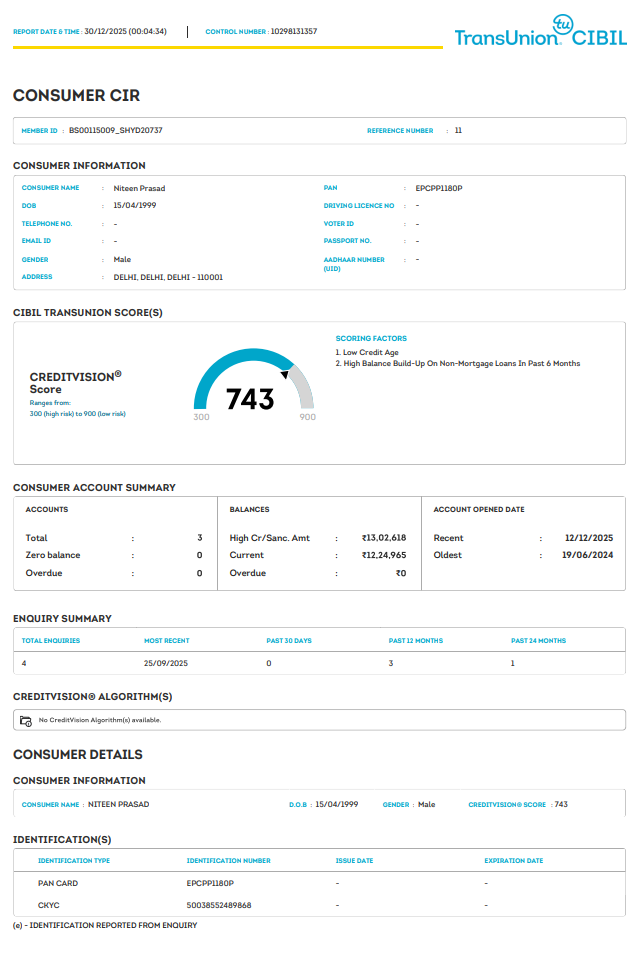635x955 pixels.
Task: Select consumer name Niteen Prasad
Action: (139, 188)
